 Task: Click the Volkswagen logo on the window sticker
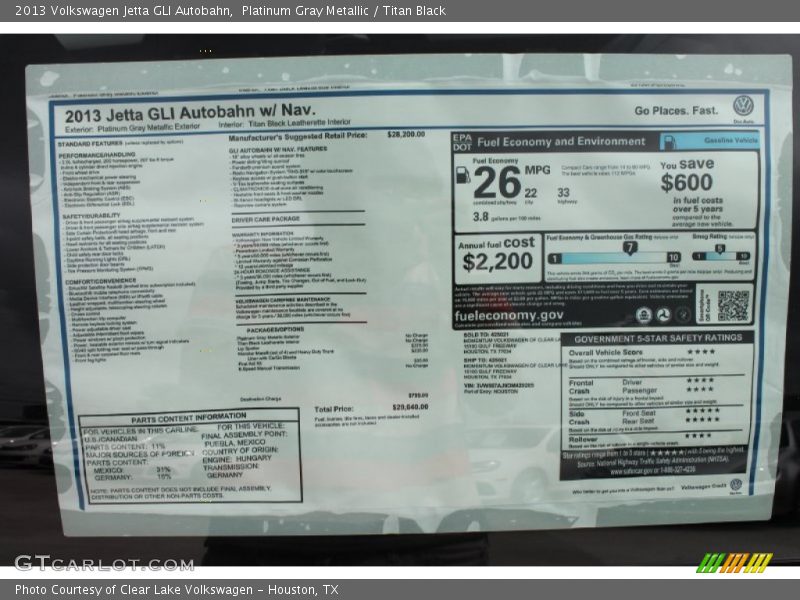743,106
